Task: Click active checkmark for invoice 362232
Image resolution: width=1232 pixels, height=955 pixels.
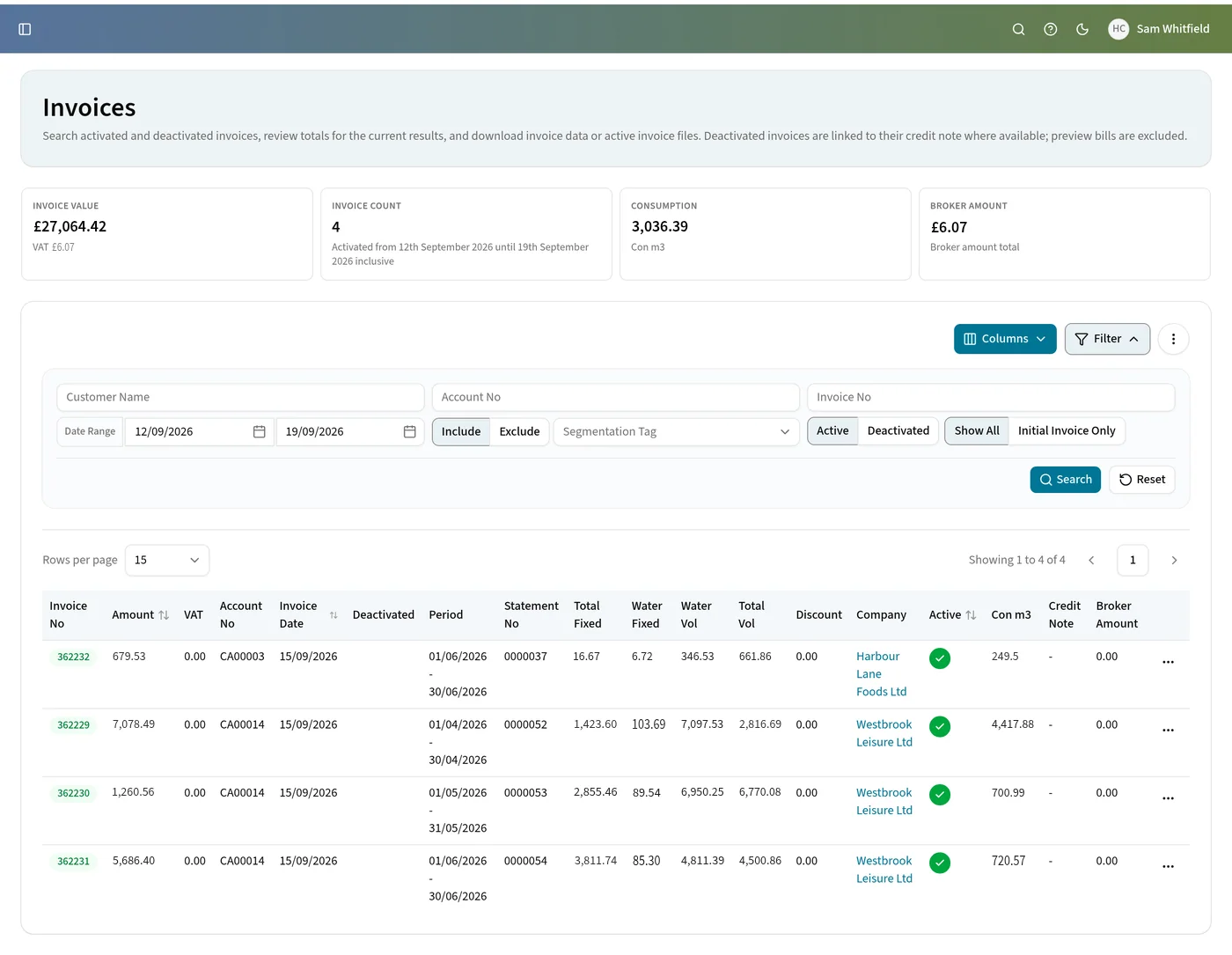Action: [940, 658]
